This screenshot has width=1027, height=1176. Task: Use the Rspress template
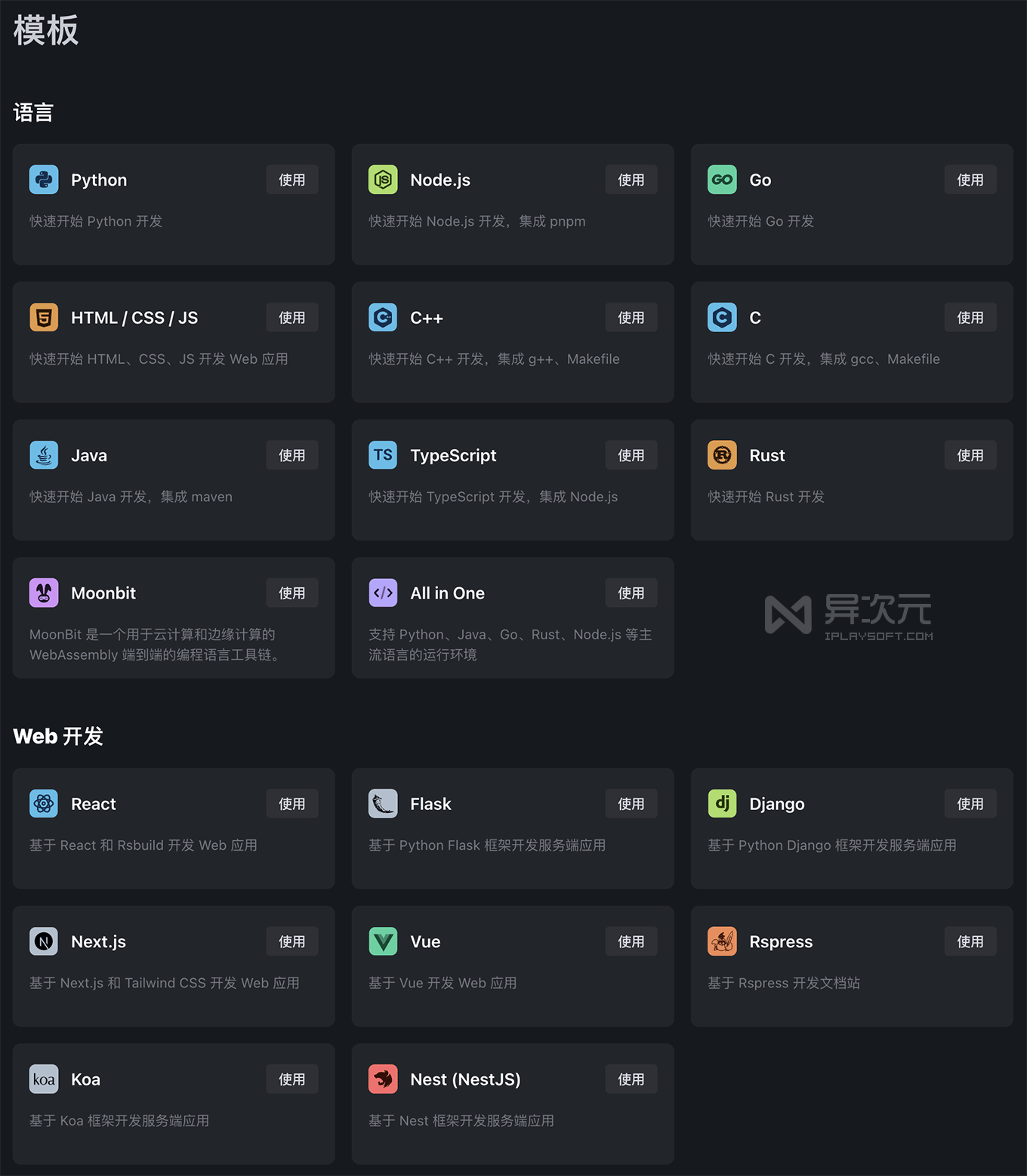click(970, 941)
